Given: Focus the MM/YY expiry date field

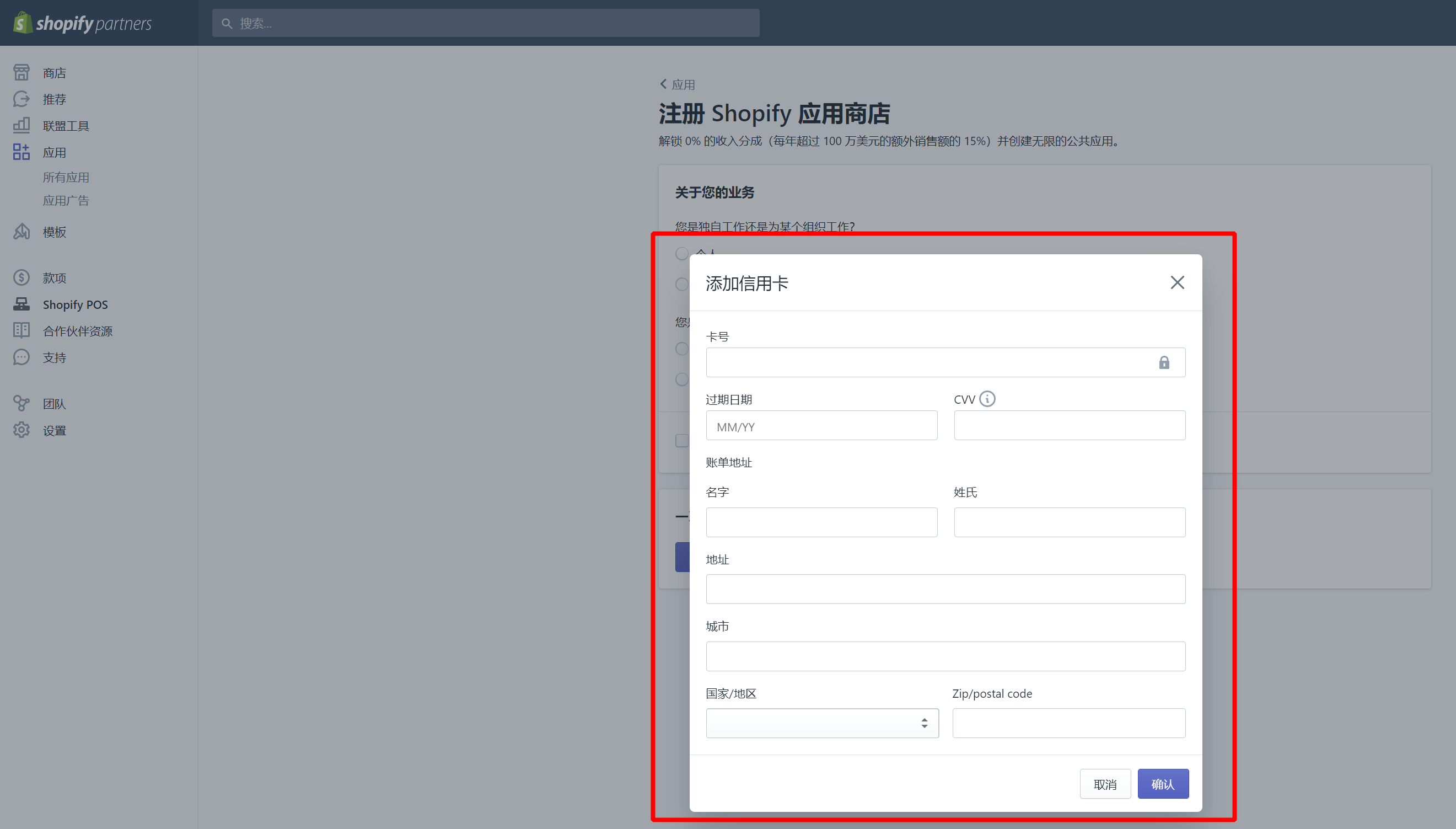Looking at the screenshot, I should click(821, 426).
